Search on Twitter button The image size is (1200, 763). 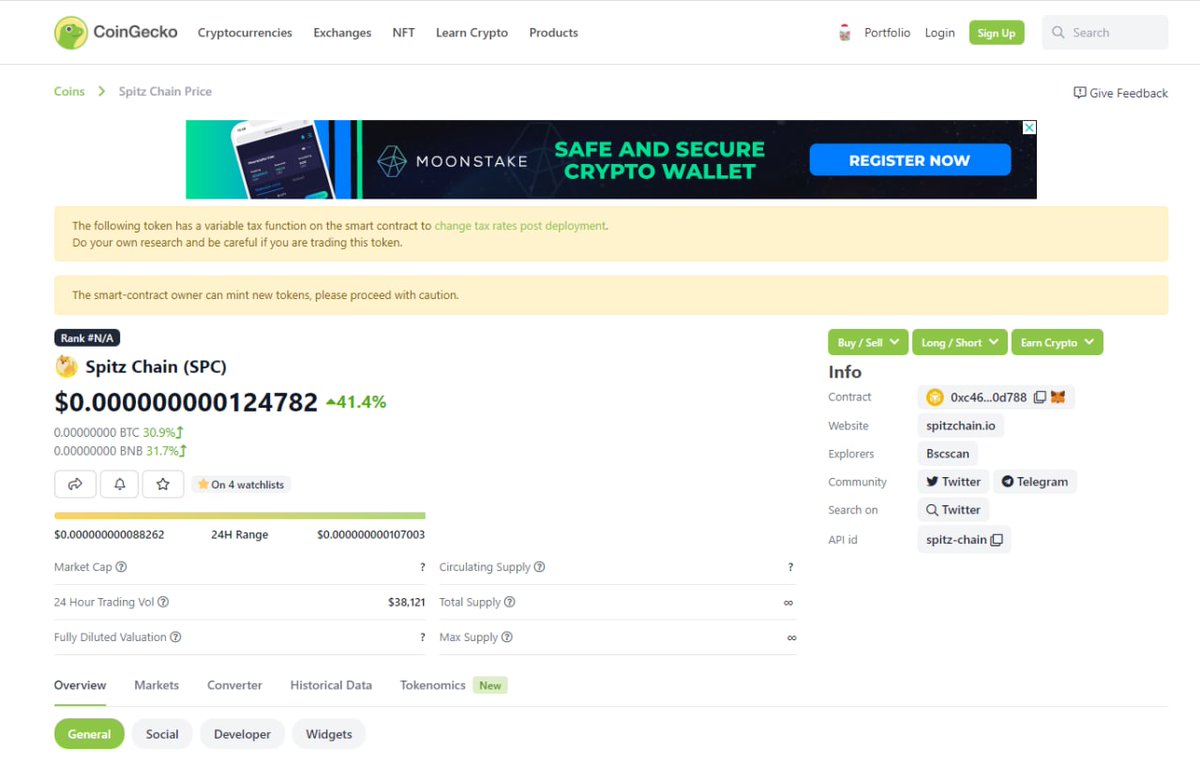point(953,510)
